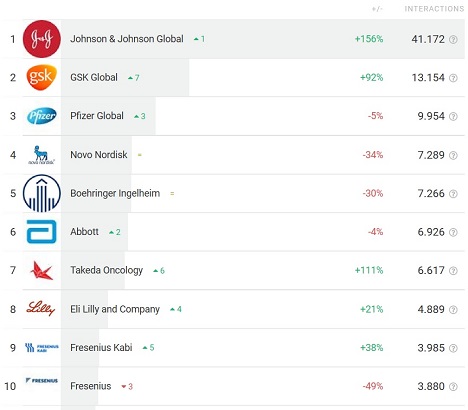The width and height of the screenshot is (468, 410).
Task: Show info for GSK's 13.154 interactions
Action: [x=453, y=78]
